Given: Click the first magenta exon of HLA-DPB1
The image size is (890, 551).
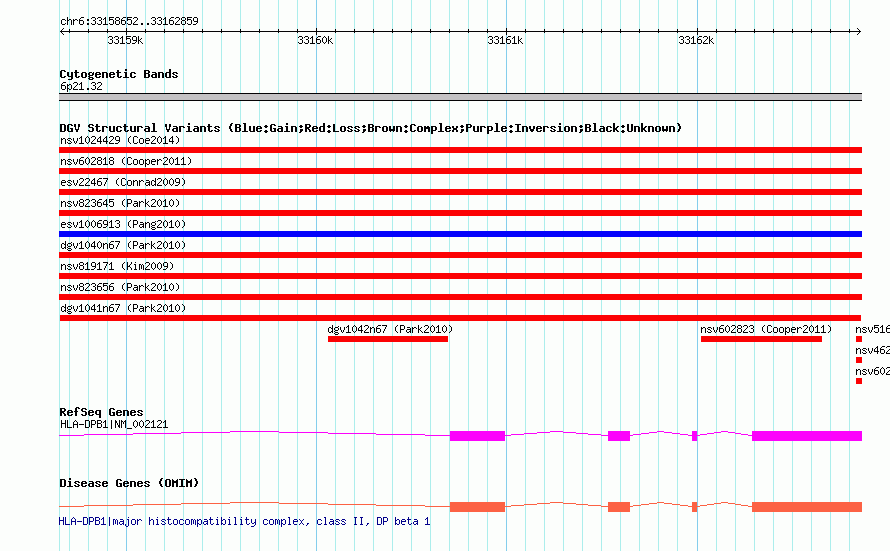Looking at the screenshot, I should coord(477,436).
